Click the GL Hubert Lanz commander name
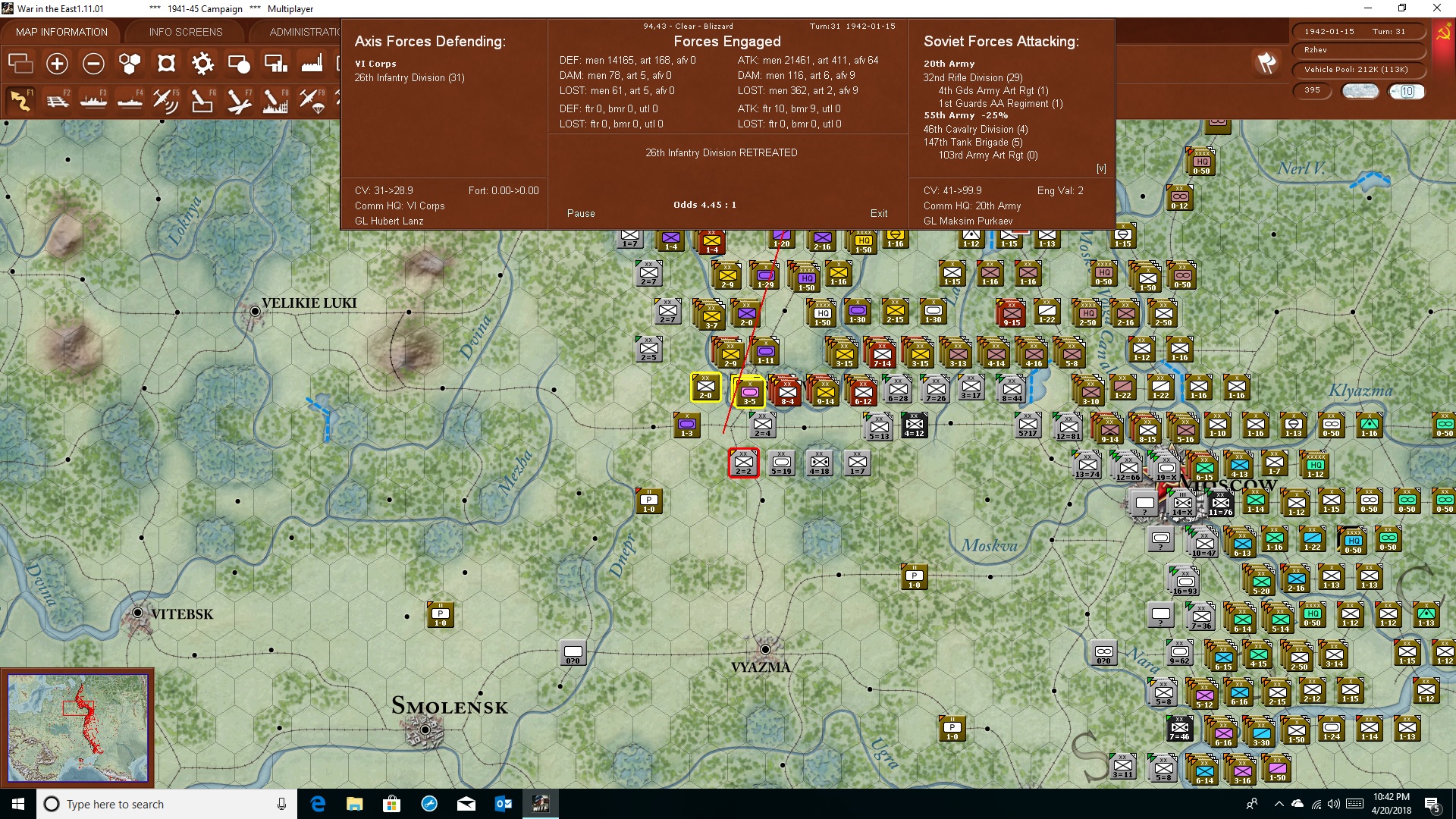This screenshot has height=819, width=1456. point(389,221)
